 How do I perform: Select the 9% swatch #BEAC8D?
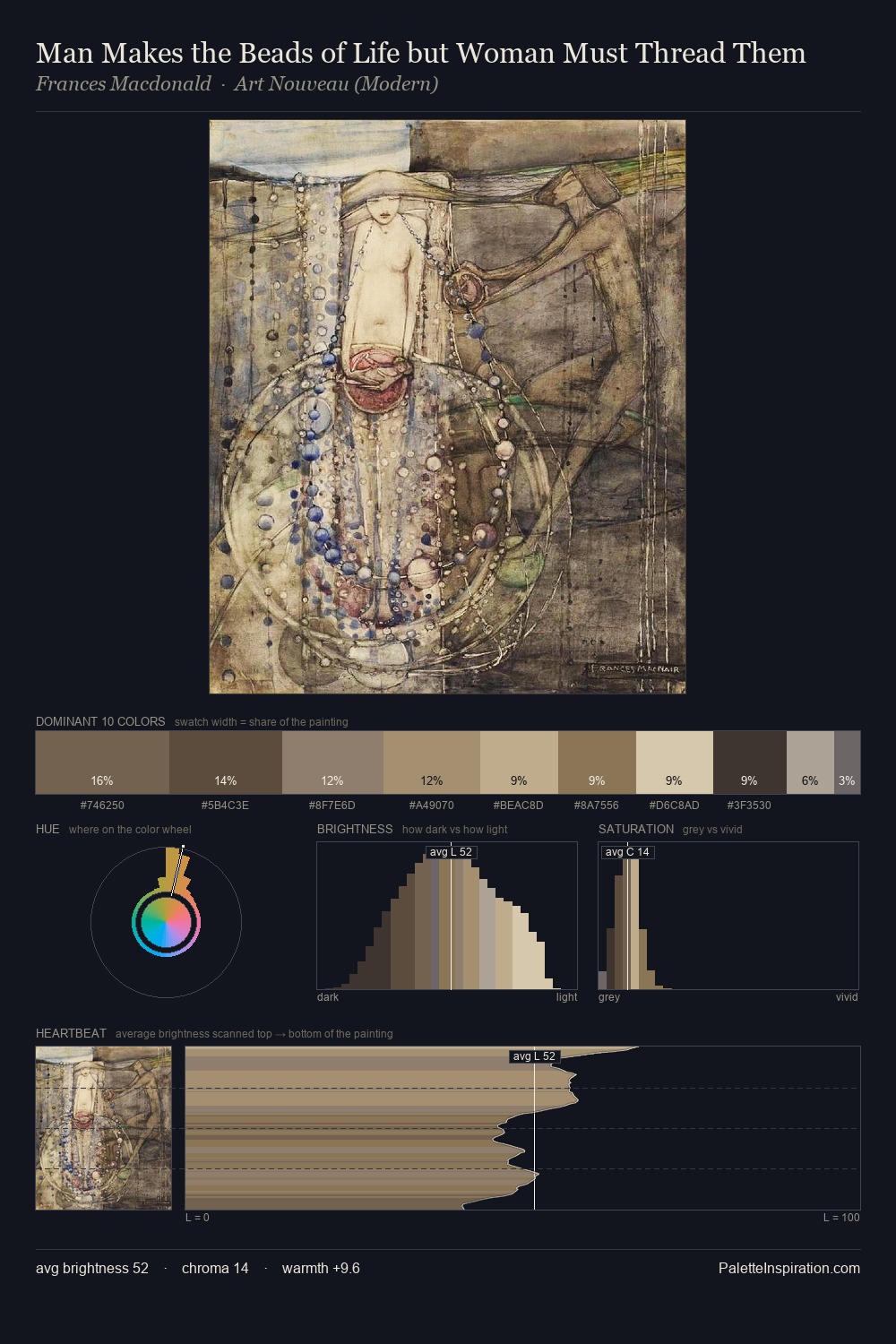(x=519, y=762)
